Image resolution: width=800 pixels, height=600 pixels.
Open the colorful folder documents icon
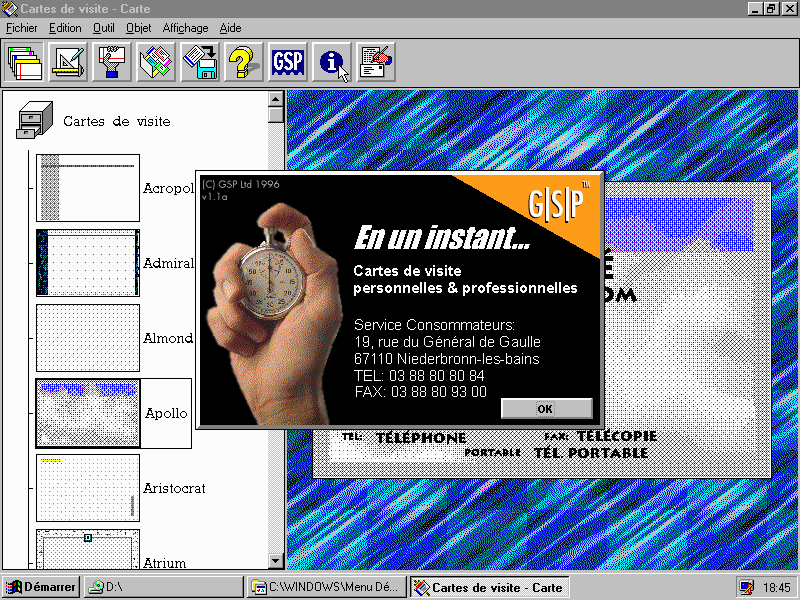156,62
